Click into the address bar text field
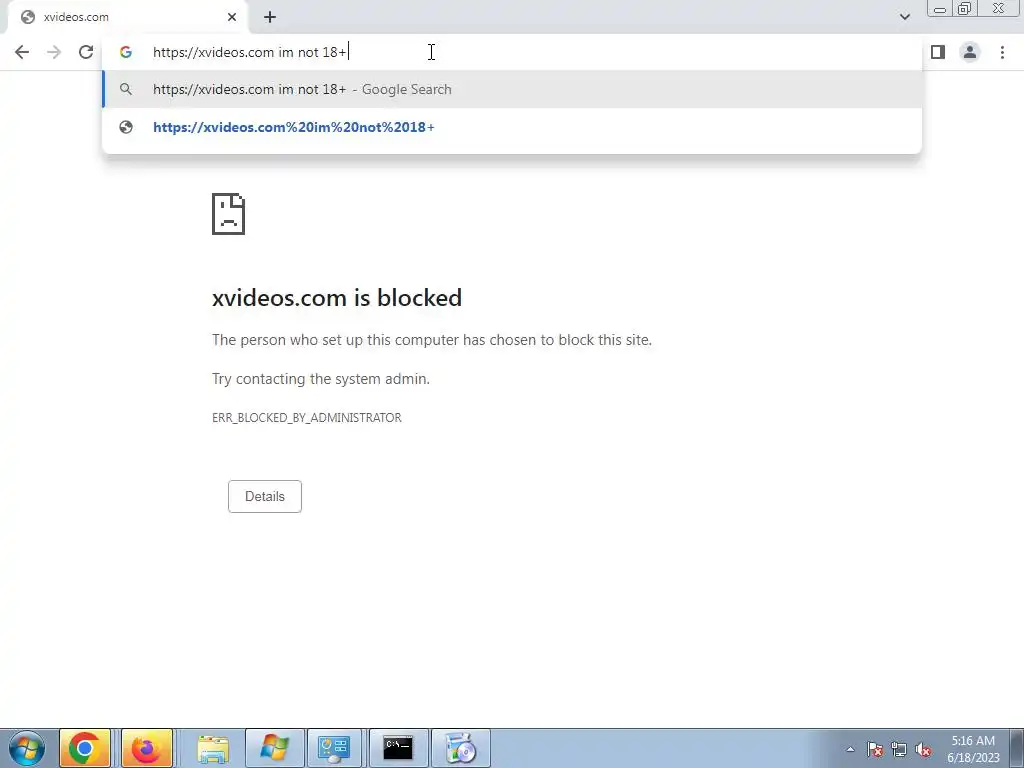Image resolution: width=1024 pixels, height=768 pixels. coord(512,52)
